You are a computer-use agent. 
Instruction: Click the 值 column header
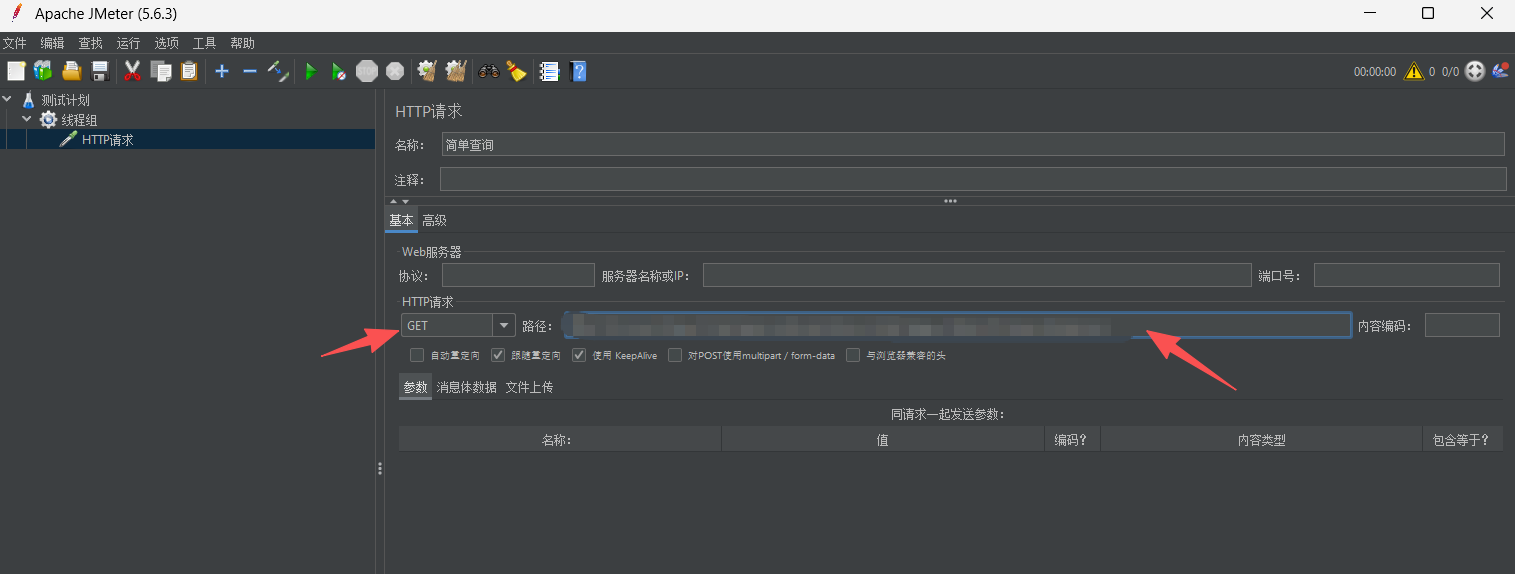click(x=882, y=439)
